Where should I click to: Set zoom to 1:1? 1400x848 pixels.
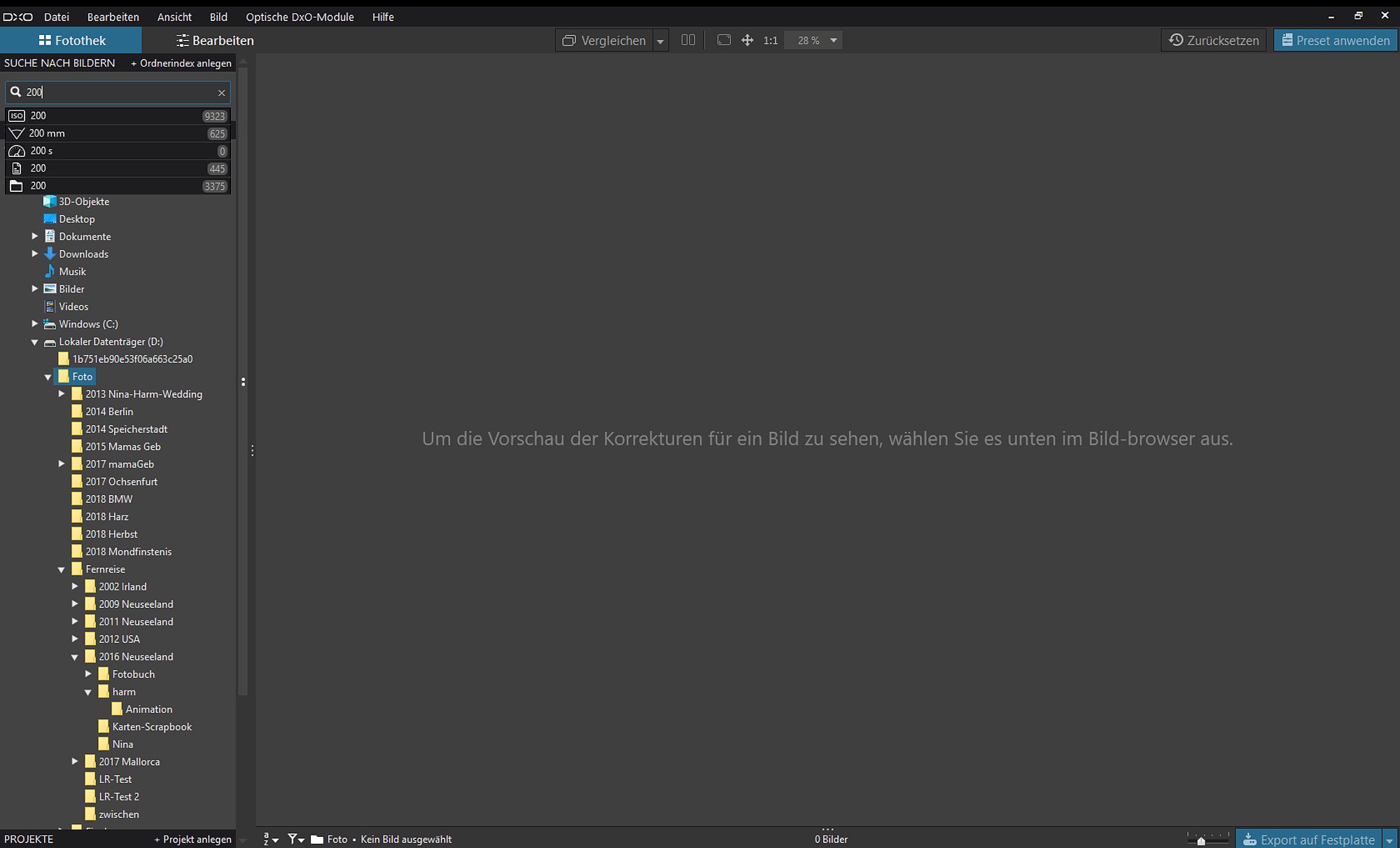click(771, 41)
